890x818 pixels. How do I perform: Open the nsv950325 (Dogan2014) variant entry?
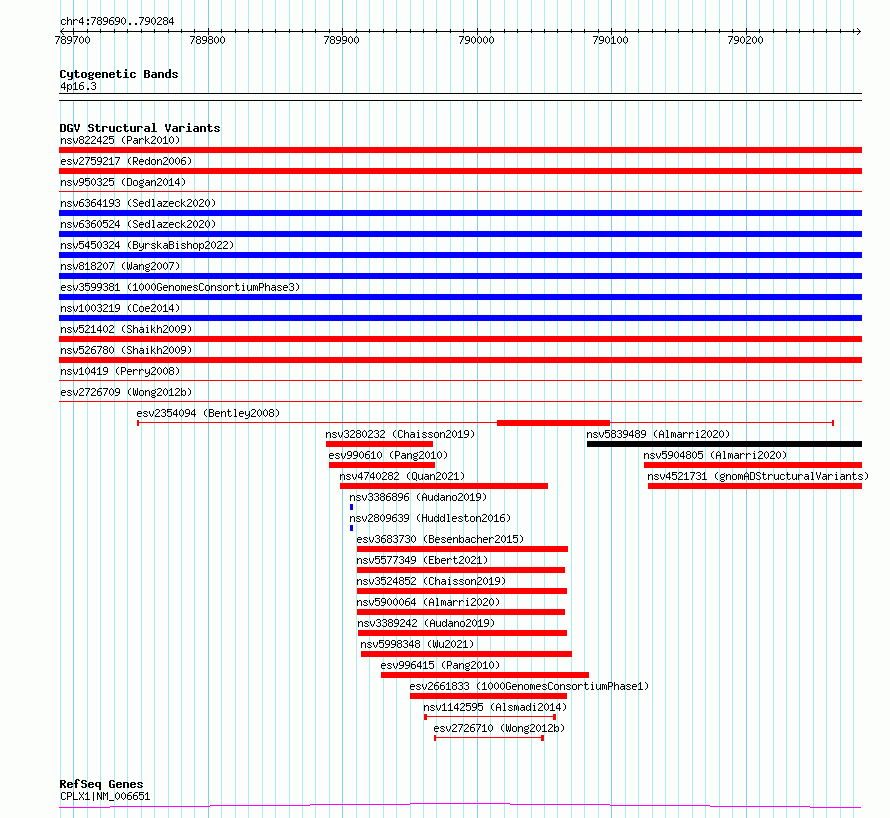point(123,182)
